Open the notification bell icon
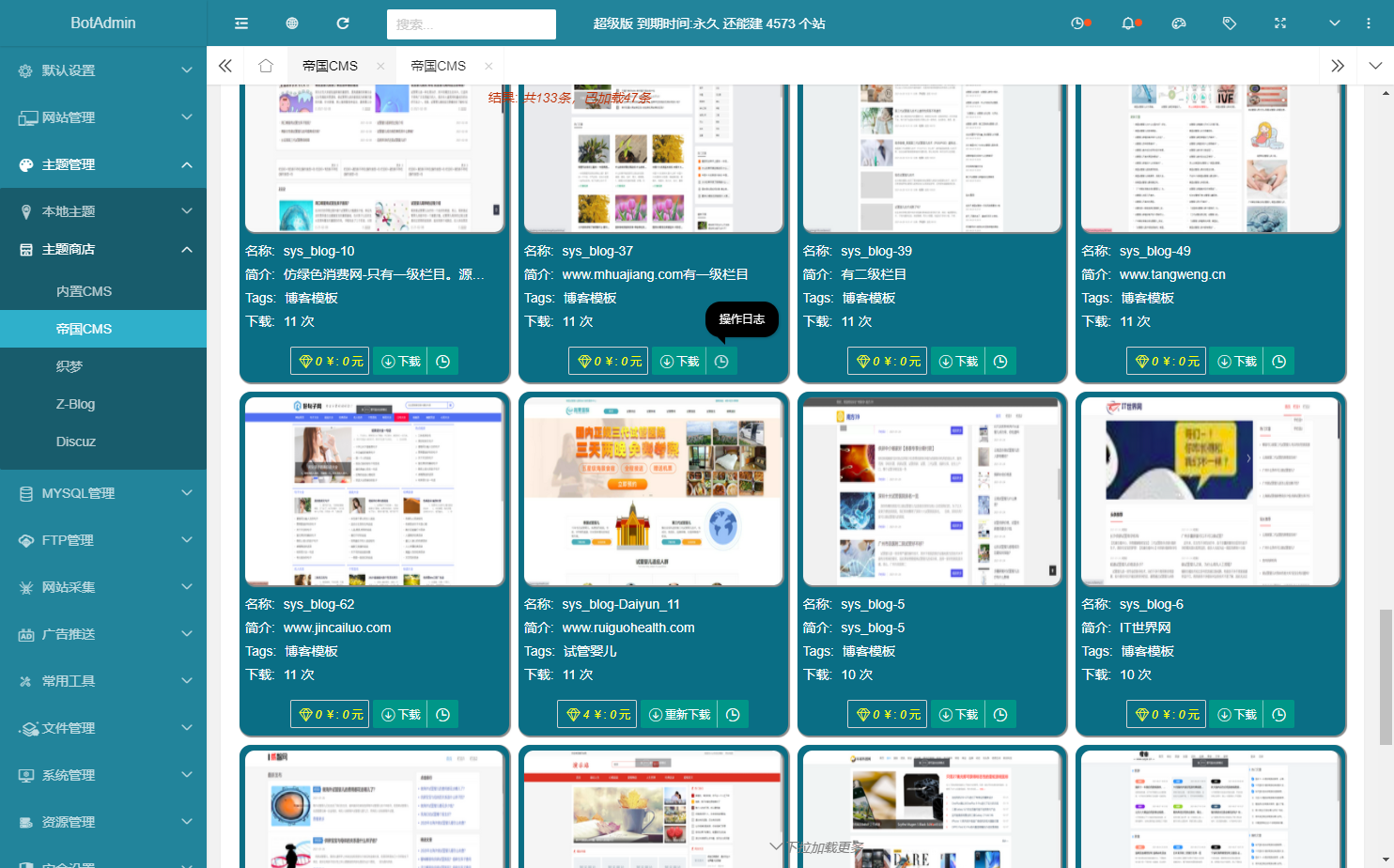 1130,23
